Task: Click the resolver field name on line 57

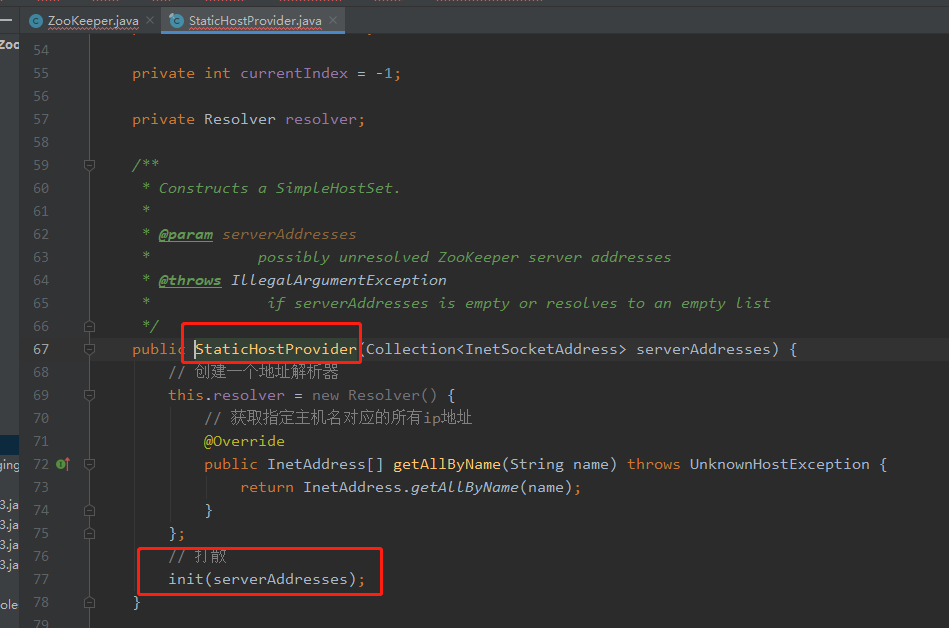Action: click(321, 119)
